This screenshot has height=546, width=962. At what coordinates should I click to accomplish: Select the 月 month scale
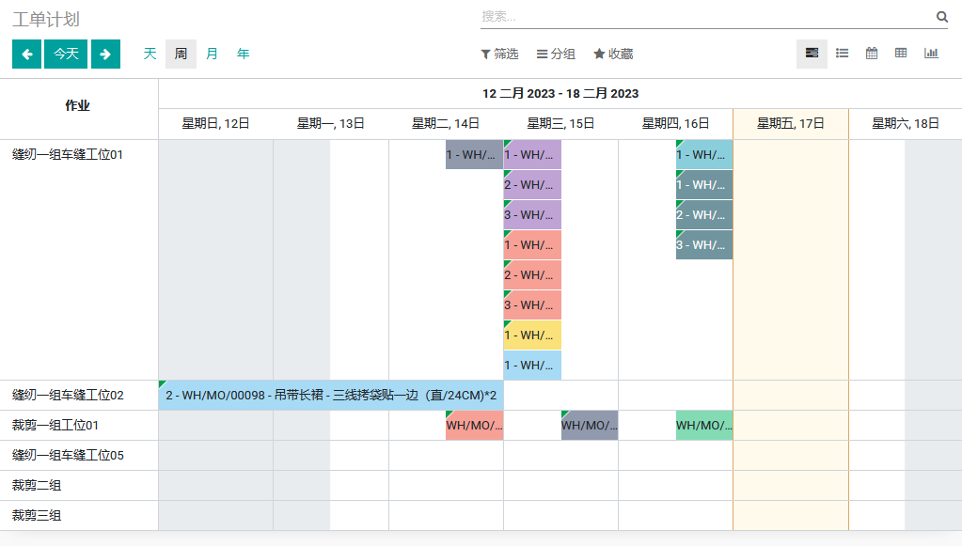tap(212, 54)
